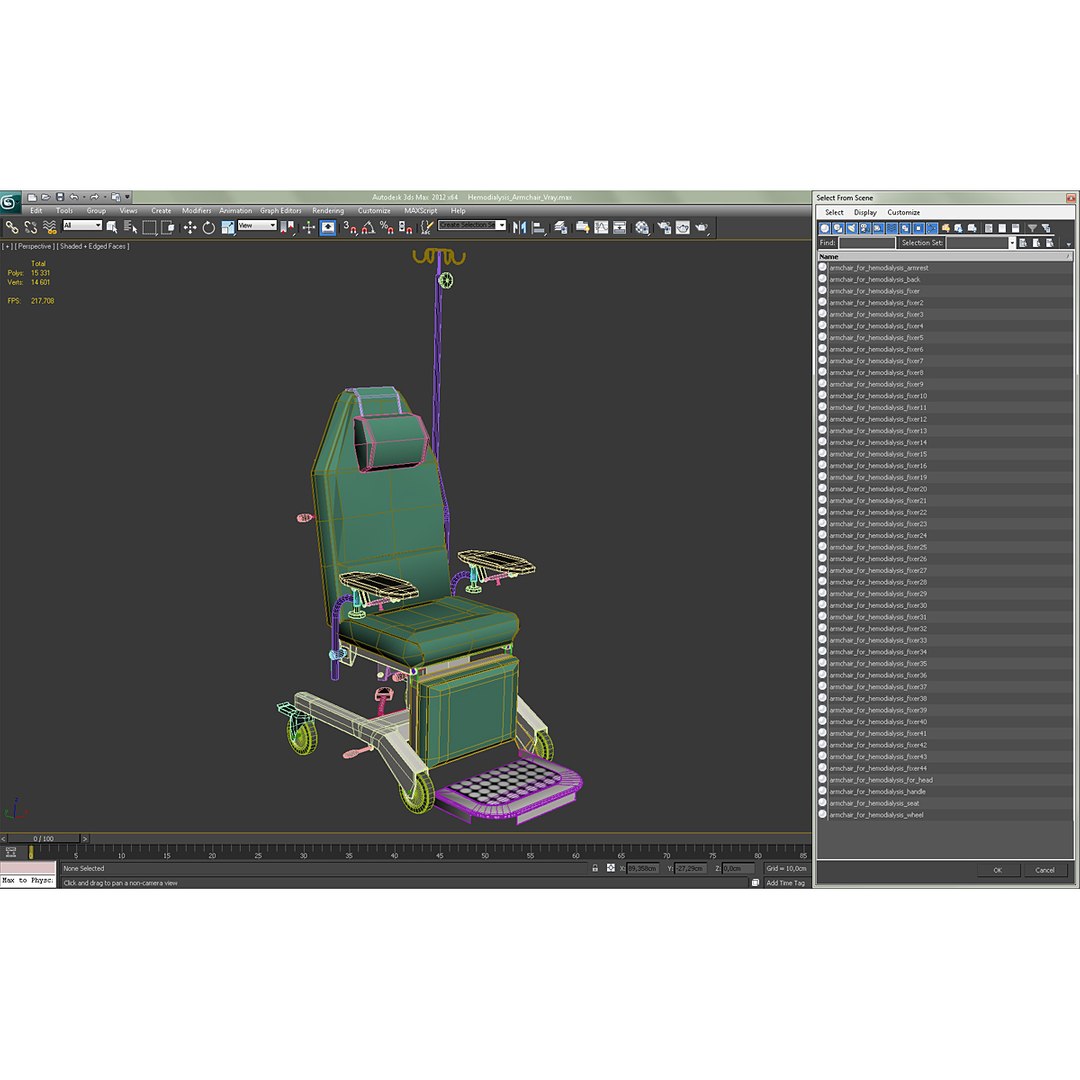The width and height of the screenshot is (1080, 1080).
Task: Open the Modifiers menu
Action: tap(196, 211)
